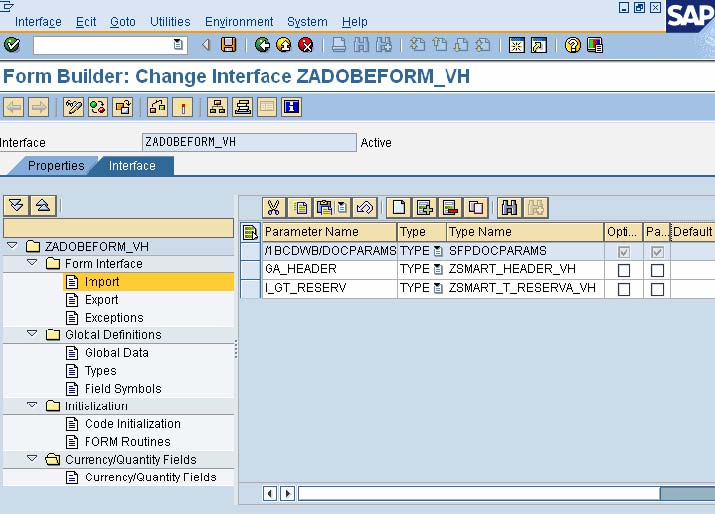Click the Delete Row icon
The image size is (715, 514).
click(450, 208)
